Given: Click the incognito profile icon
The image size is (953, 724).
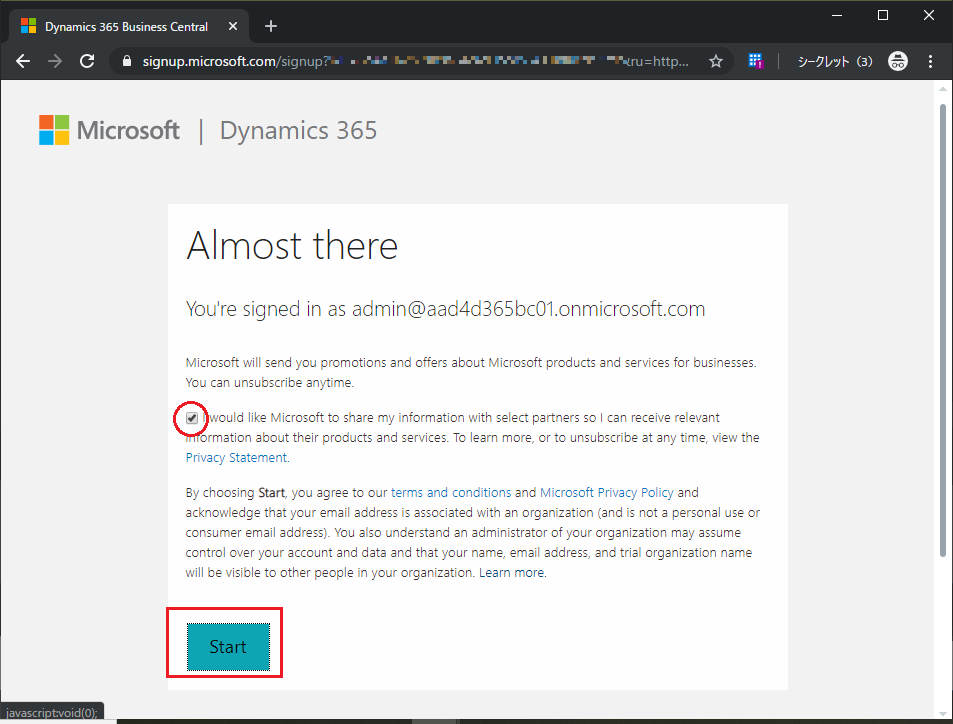Looking at the screenshot, I should click(x=898, y=61).
